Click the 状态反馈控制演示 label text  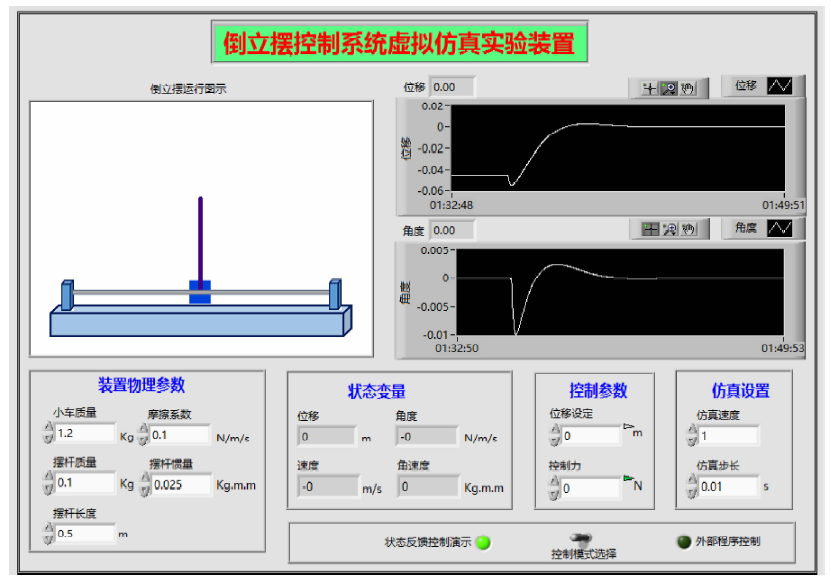[428, 542]
